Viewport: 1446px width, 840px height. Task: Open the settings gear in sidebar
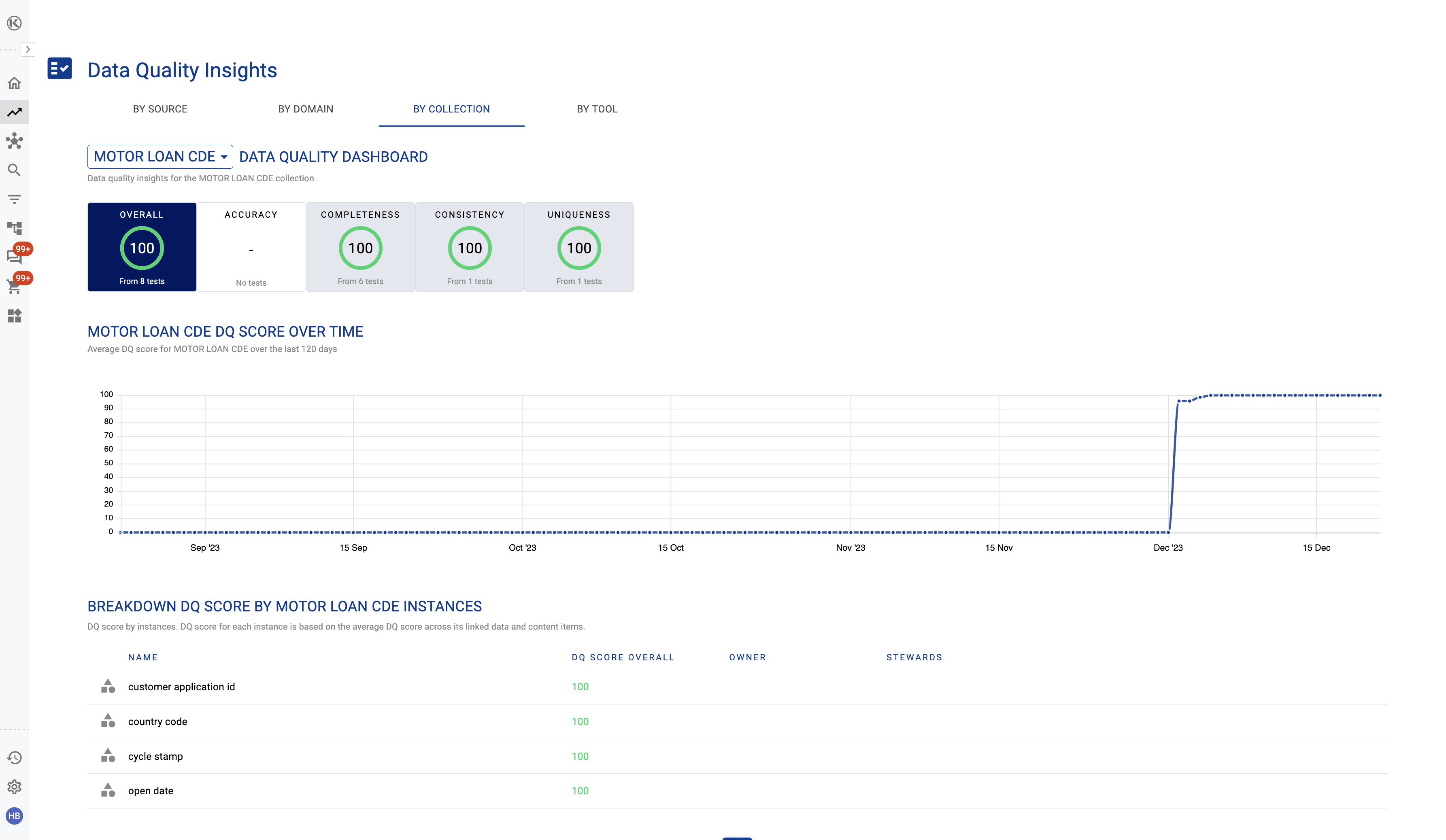[x=14, y=787]
